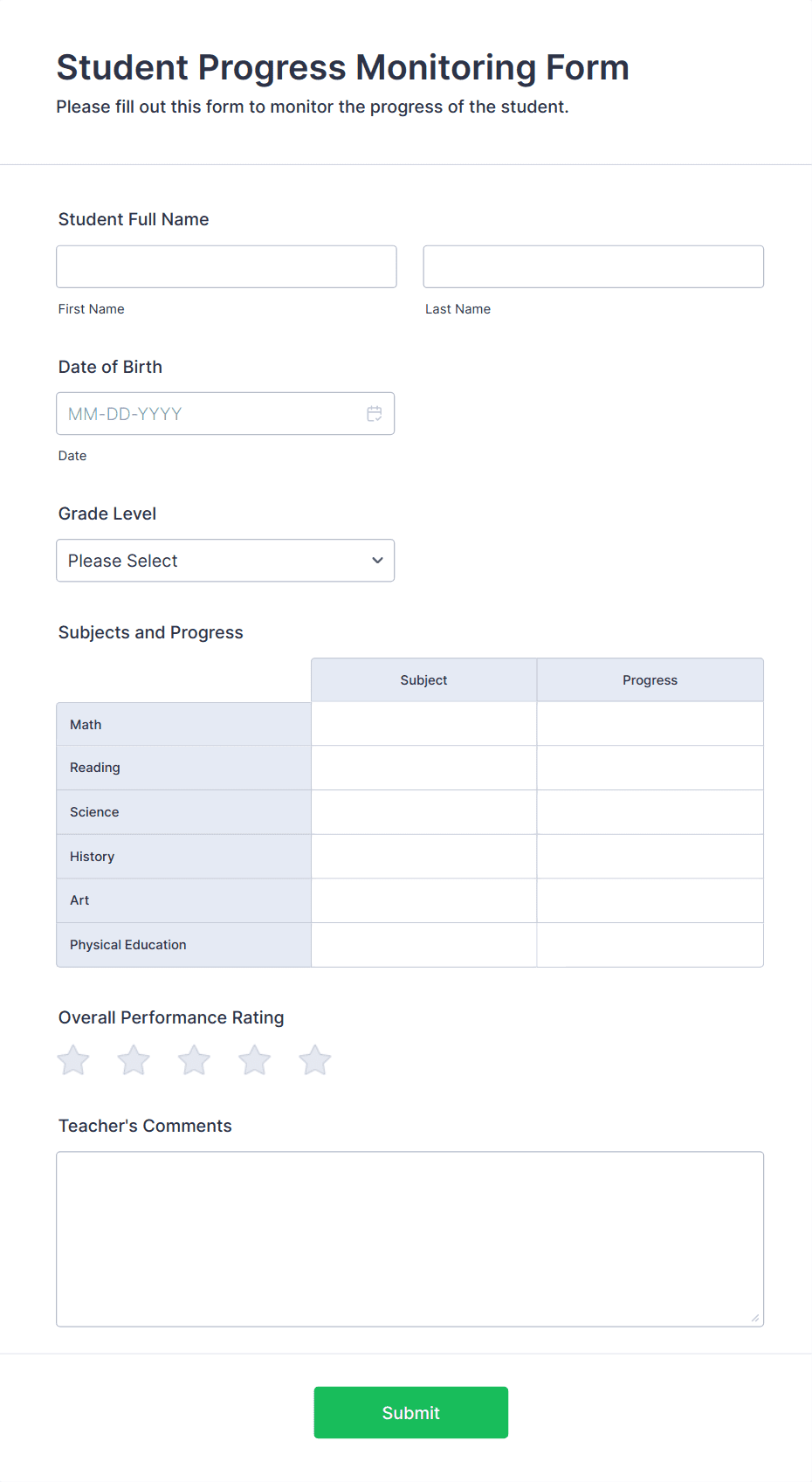Give a five-star rating by clicking last star

point(313,1059)
